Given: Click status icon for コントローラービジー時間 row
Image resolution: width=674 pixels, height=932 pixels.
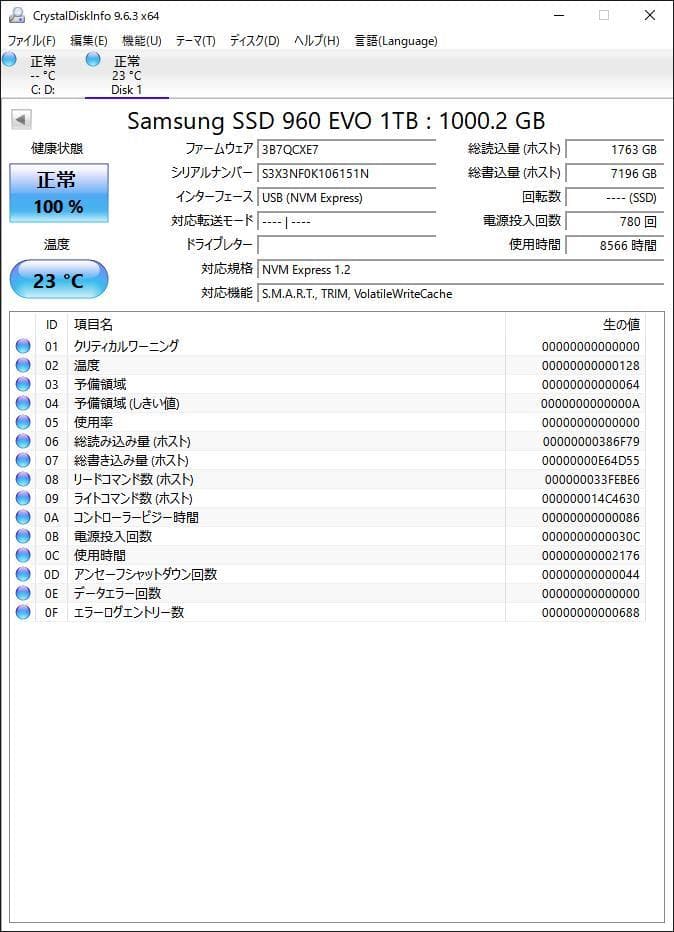Looking at the screenshot, I should pos(23,517).
